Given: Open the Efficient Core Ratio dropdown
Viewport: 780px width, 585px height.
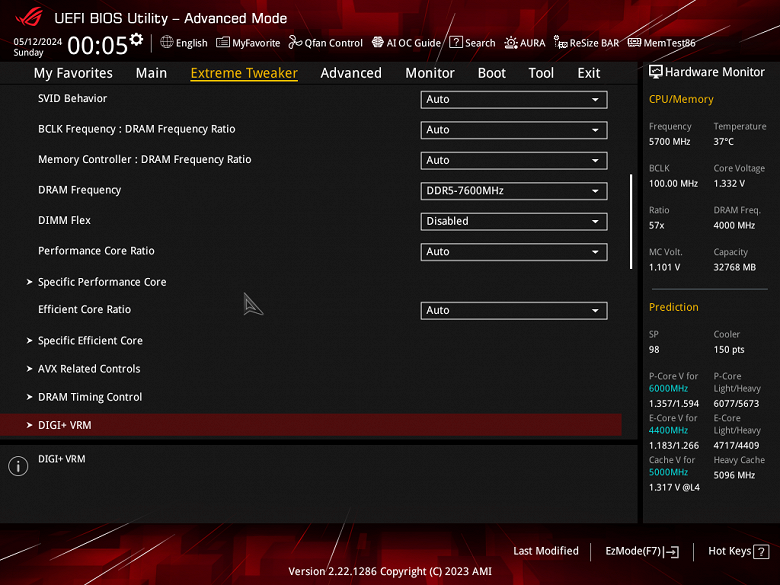Looking at the screenshot, I should 513,310.
